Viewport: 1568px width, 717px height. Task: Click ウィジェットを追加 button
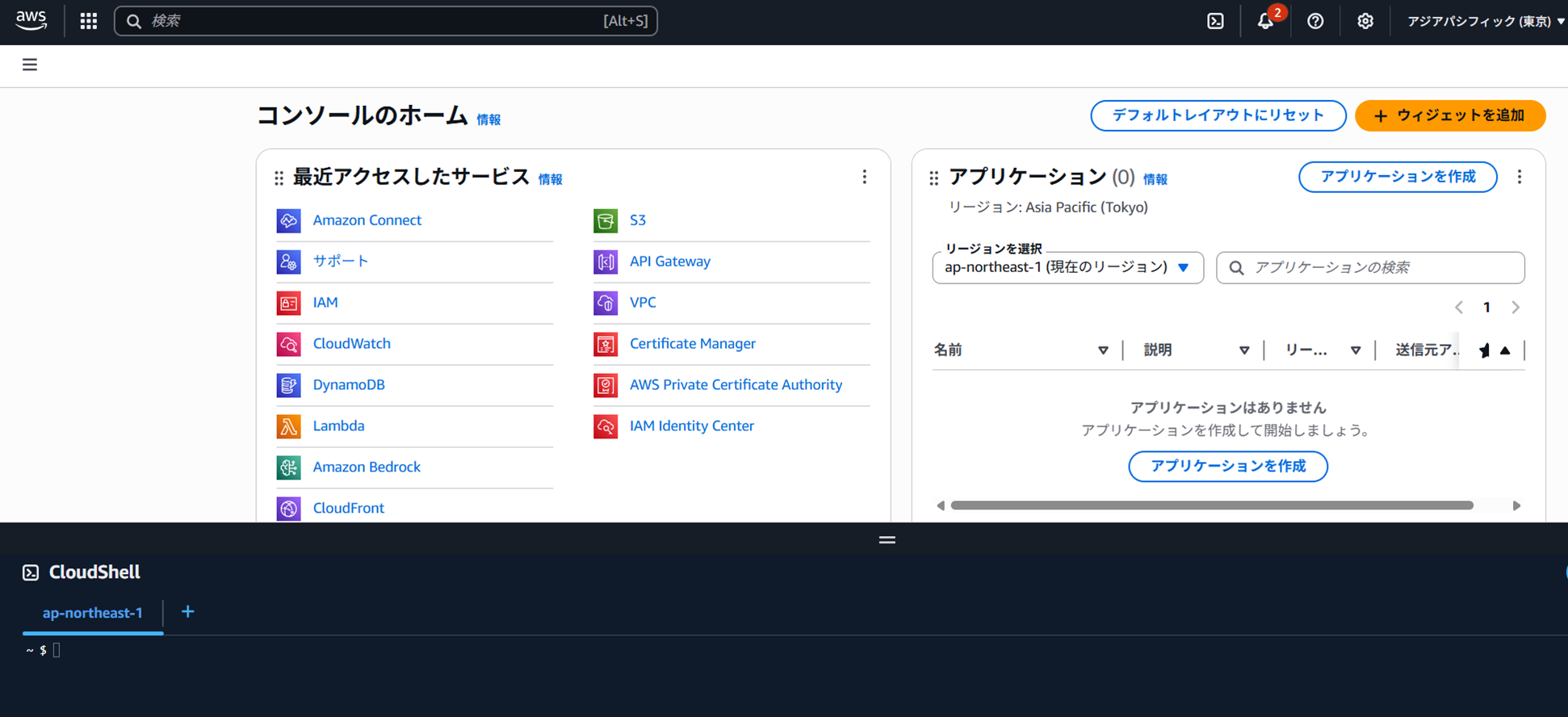1450,115
